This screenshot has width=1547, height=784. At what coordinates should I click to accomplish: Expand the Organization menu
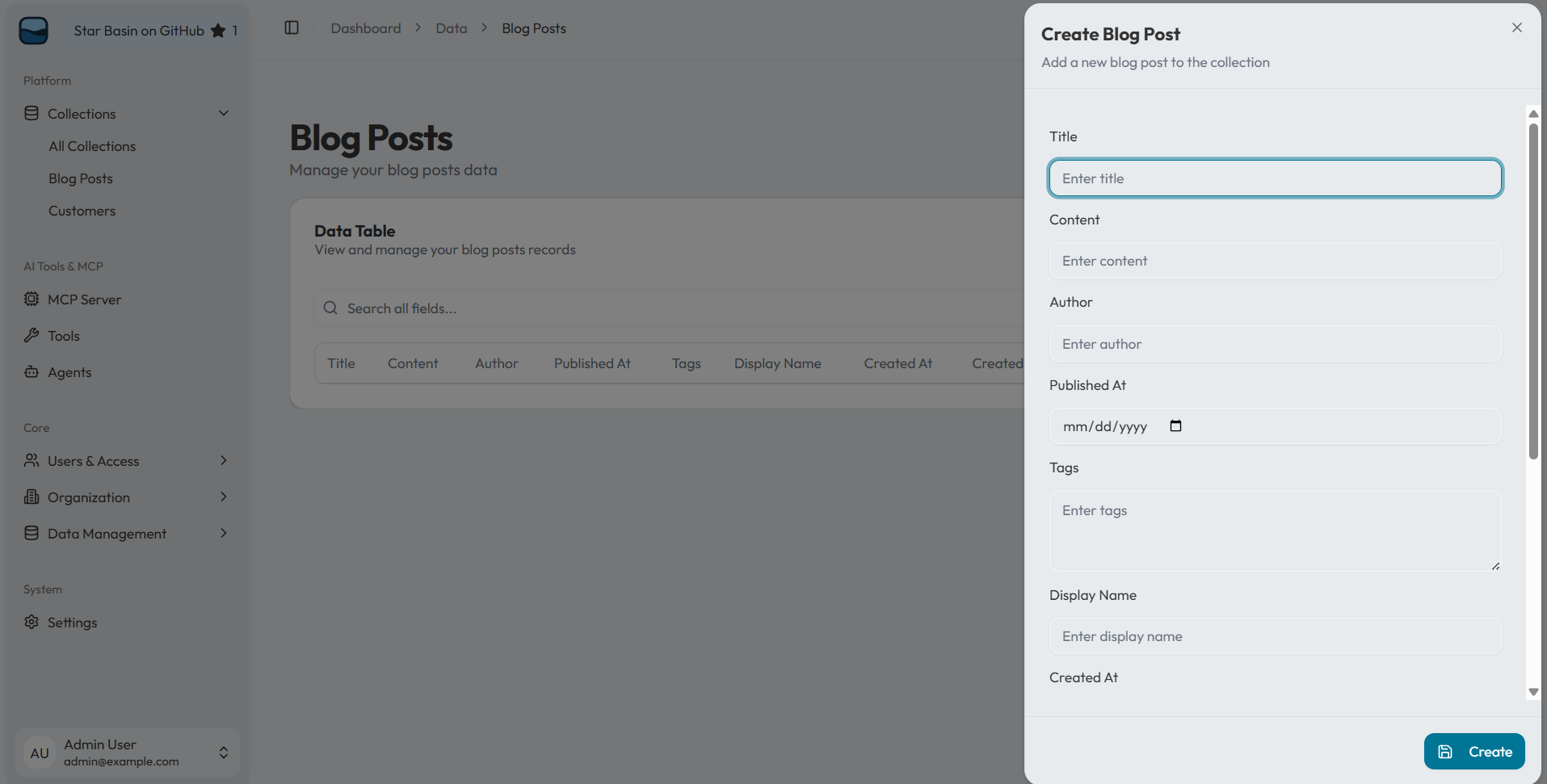[x=224, y=497]
